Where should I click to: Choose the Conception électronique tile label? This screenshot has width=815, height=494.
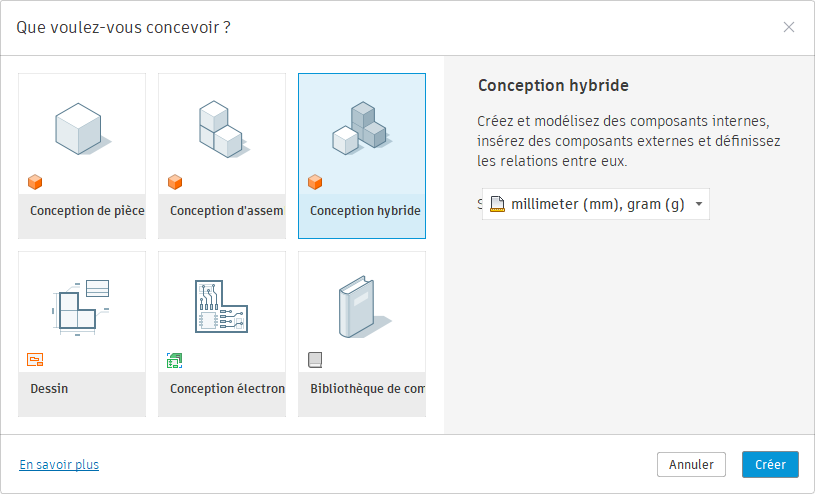click(x=227, y=388)
